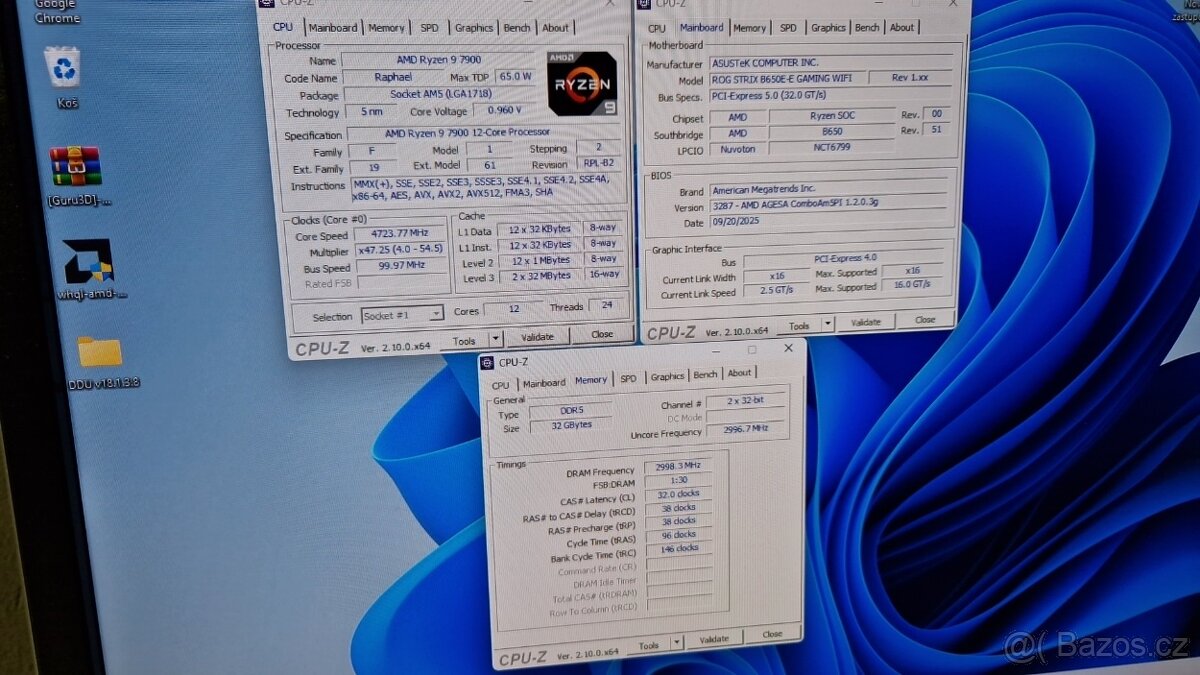Open About tab in CPU window
This screenshot has height=675, width=1200.
[555, 28]
